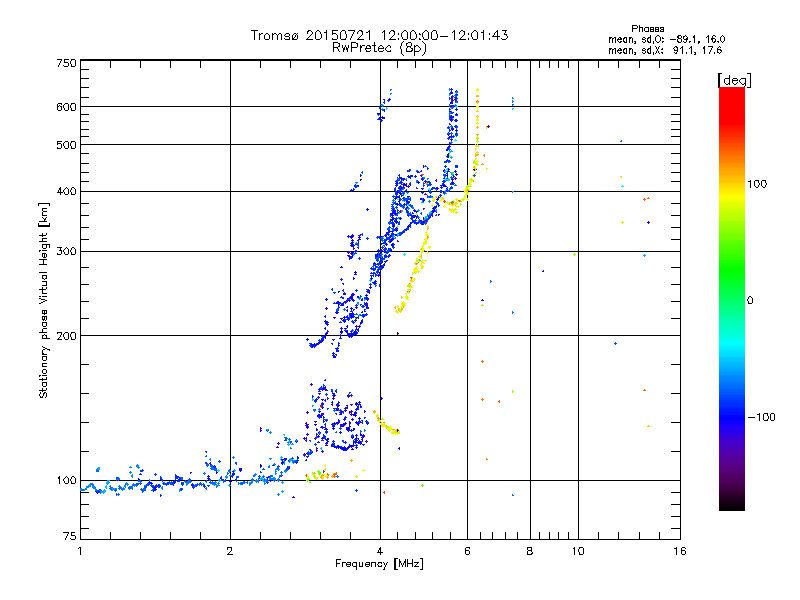The image size is (800, 600).
Task: Click the y-axis tick label '600'
Action: click(x=66, y=107)
